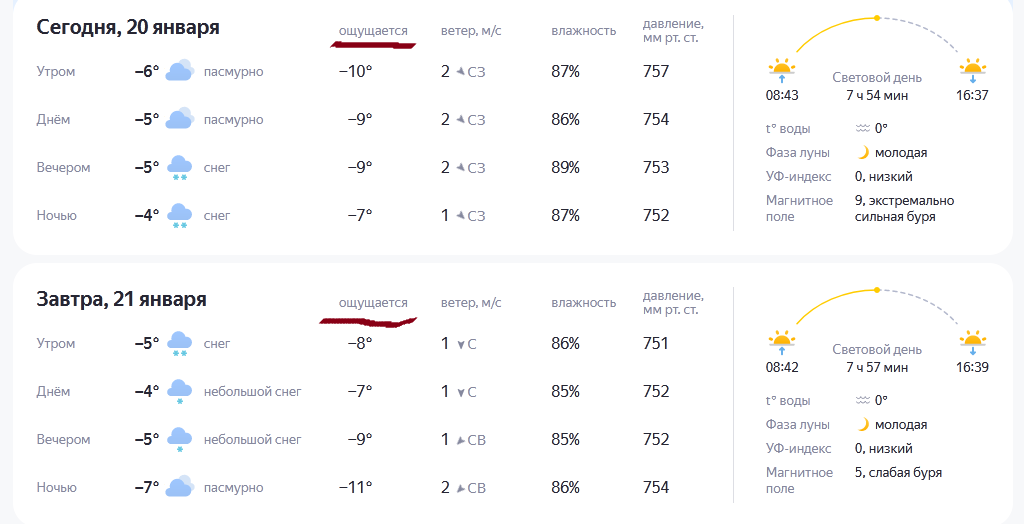1024x524 pixels.
Task: Click tomorrow's evening northeast wind arrow
Action: pos(461,440)
